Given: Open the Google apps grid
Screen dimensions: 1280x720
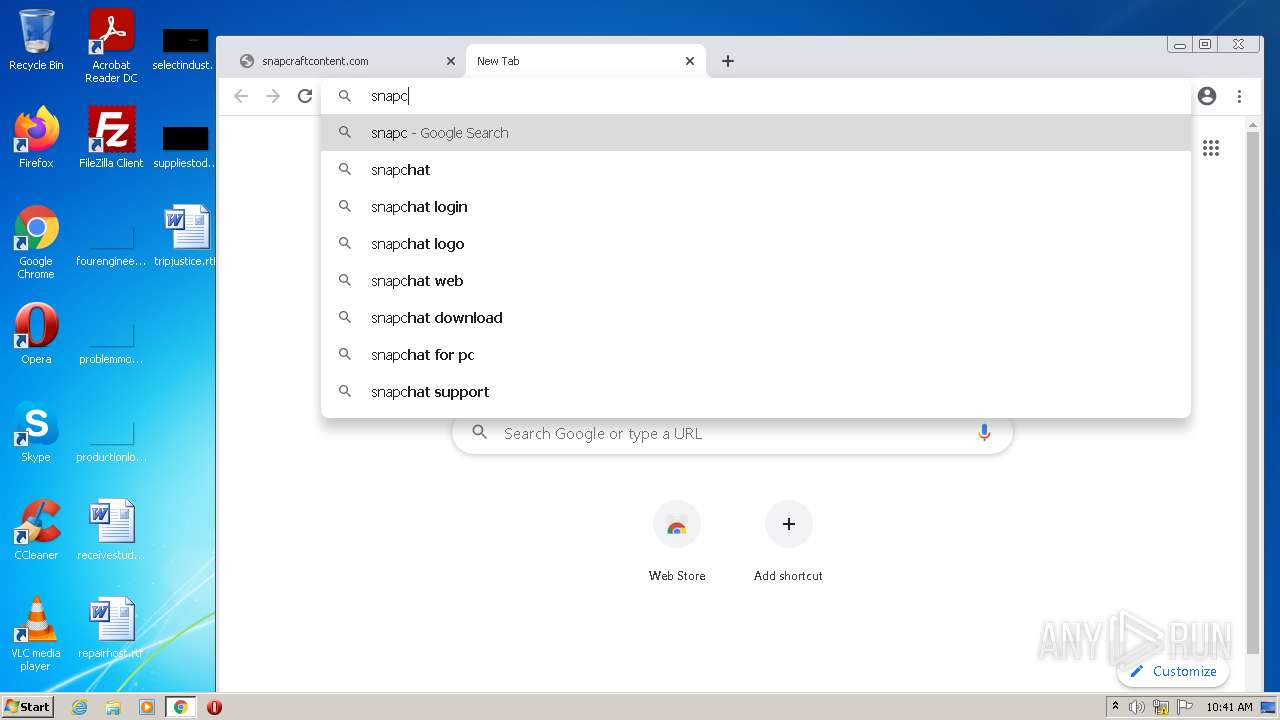Looking at the screenshot, I should pos(1211,148).
